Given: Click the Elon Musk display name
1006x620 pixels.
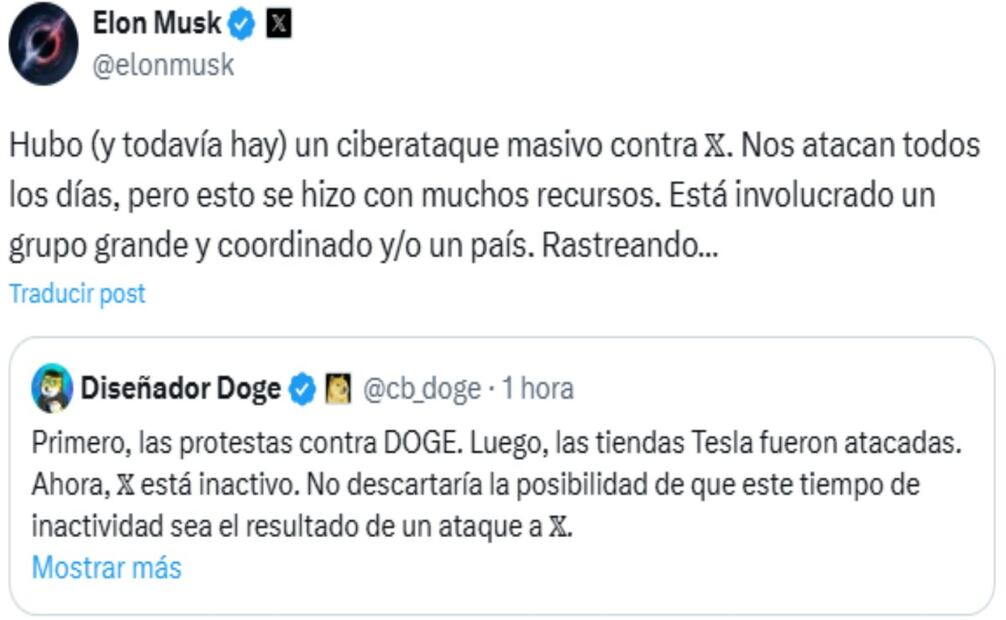Looking at the screenshot, I should pyautogui.click(x=157, y=23).
